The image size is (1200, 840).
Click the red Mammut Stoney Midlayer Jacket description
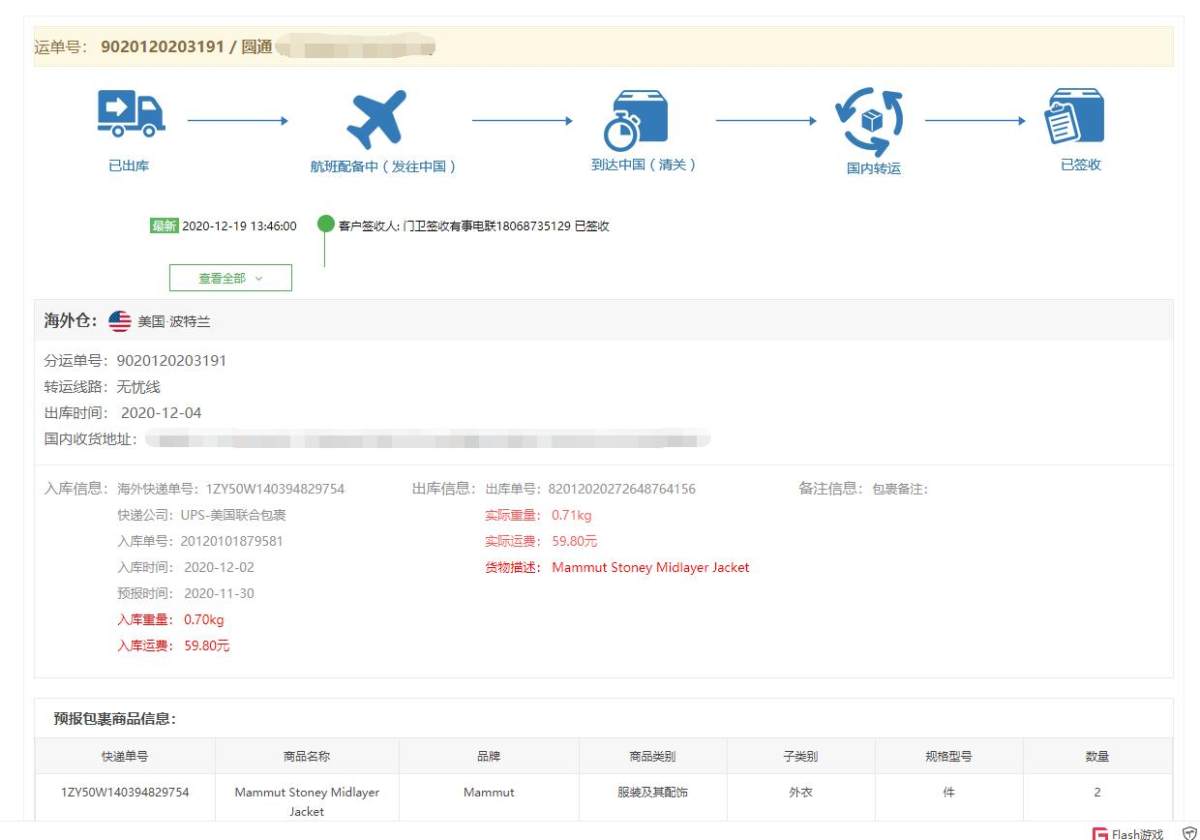point(650,567)
